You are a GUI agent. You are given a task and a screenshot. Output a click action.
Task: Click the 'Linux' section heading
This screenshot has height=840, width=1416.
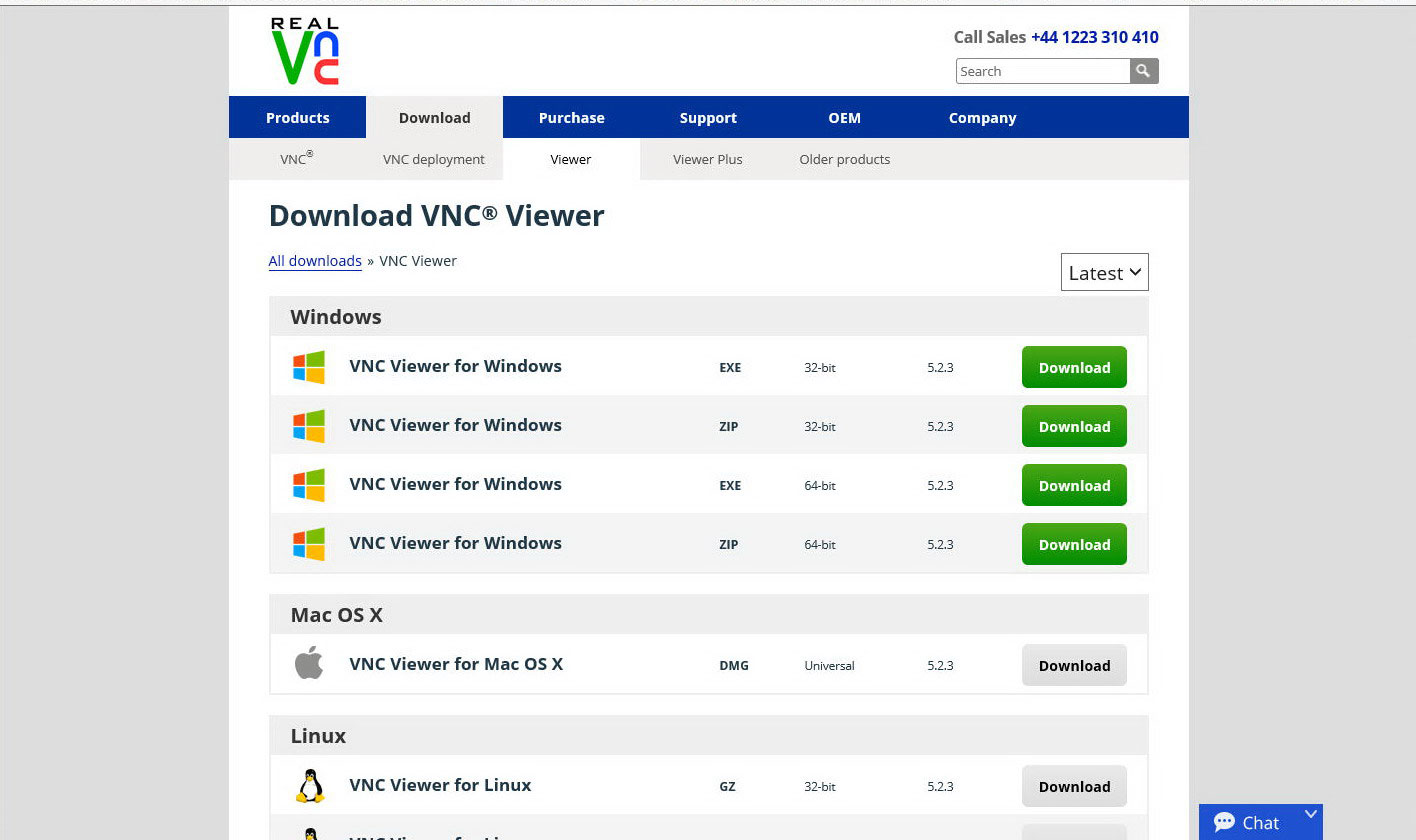318,735
